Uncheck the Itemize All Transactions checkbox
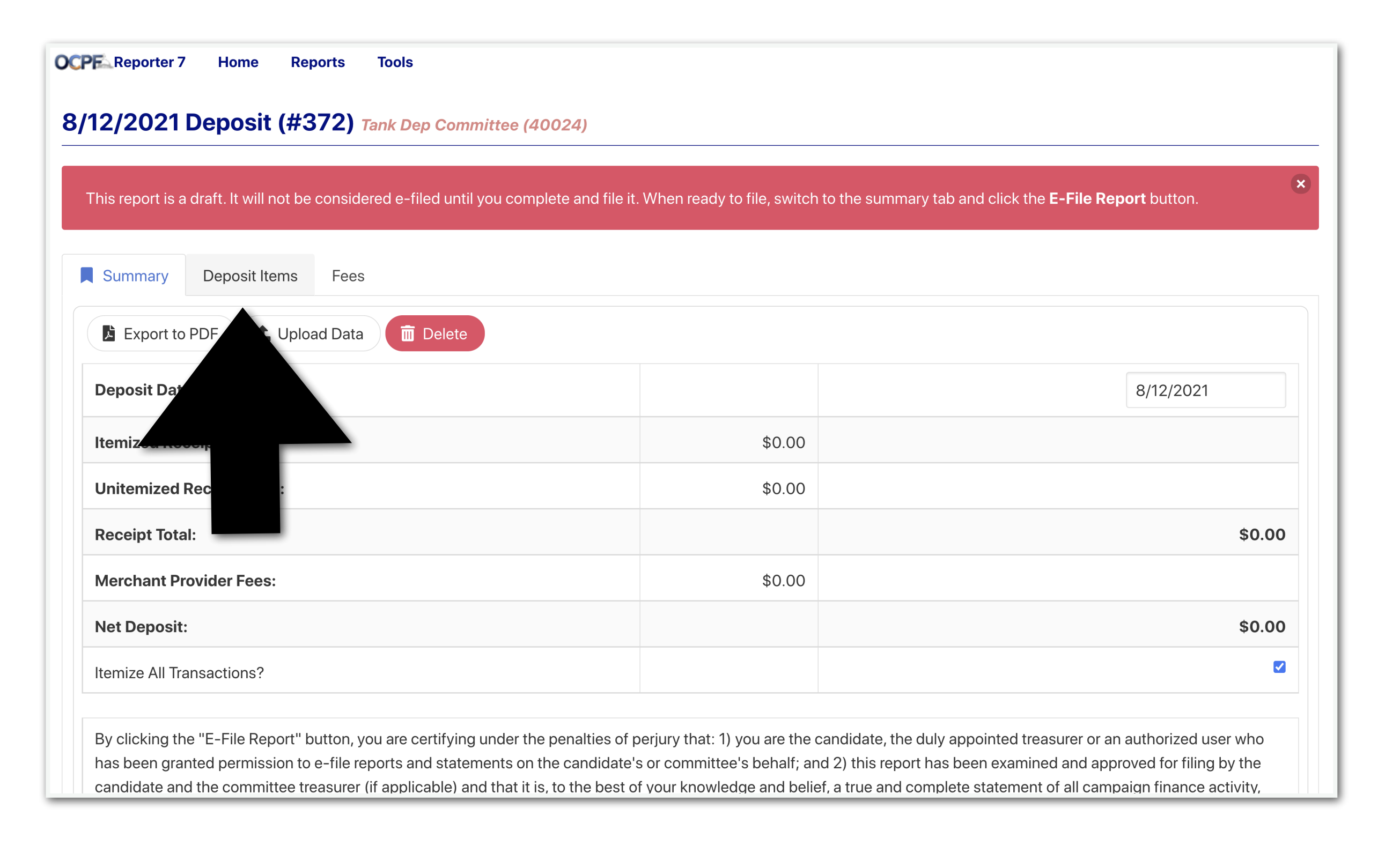The image size is (1400, 860). click(1279, 666)
